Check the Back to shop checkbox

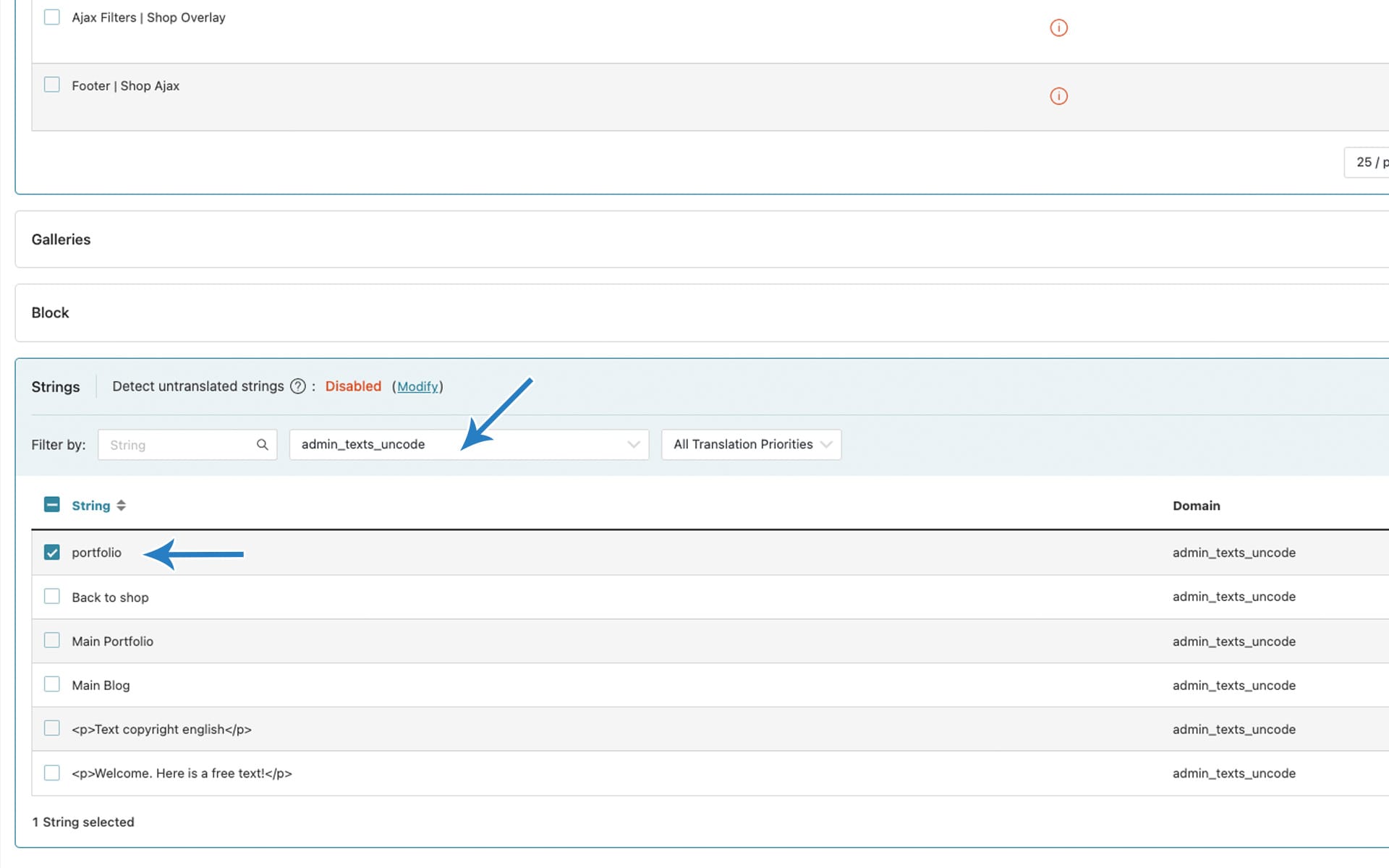click(x=52, y=597)
